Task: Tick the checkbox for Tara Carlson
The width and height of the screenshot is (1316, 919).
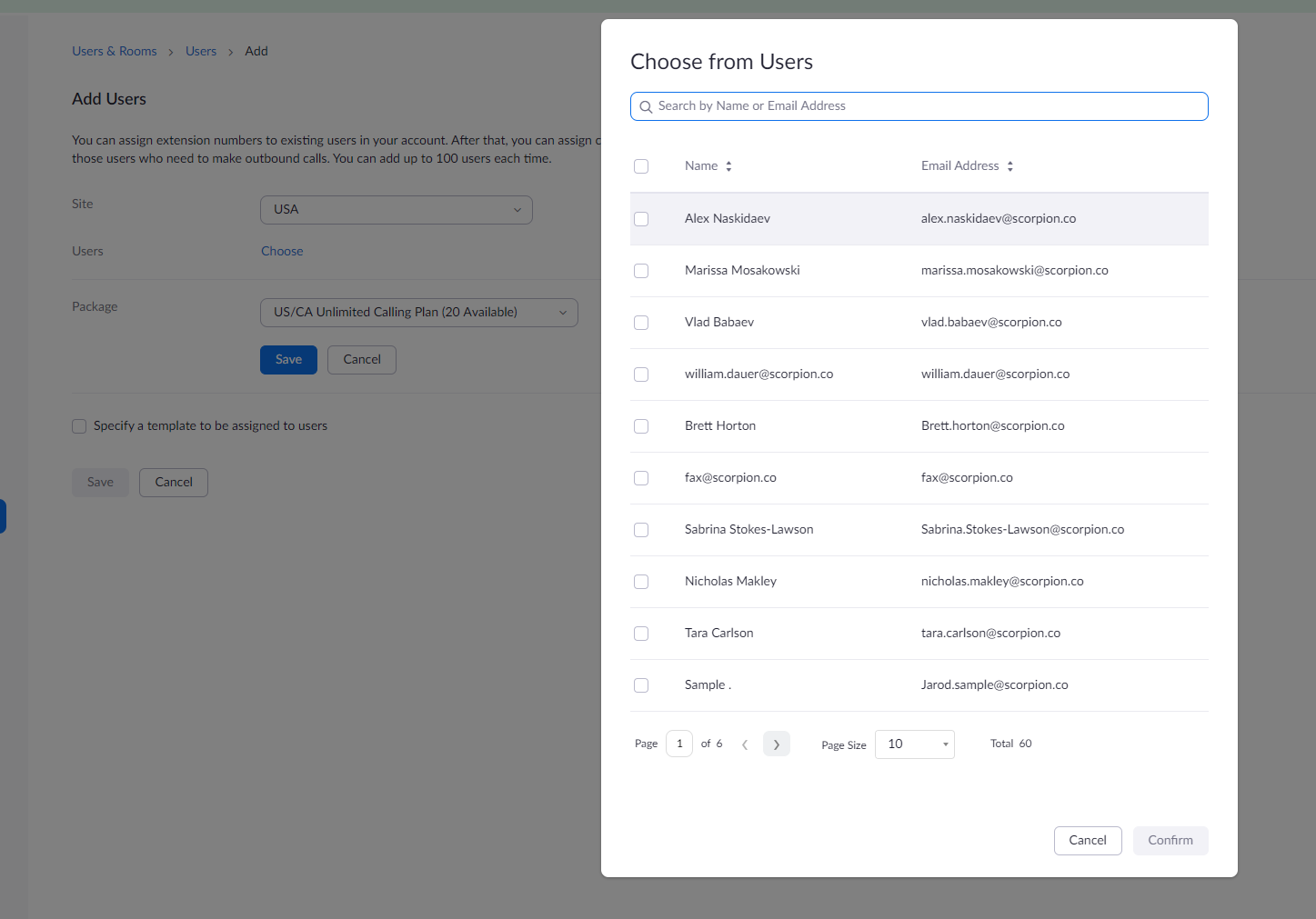Action: click(641, 634)
